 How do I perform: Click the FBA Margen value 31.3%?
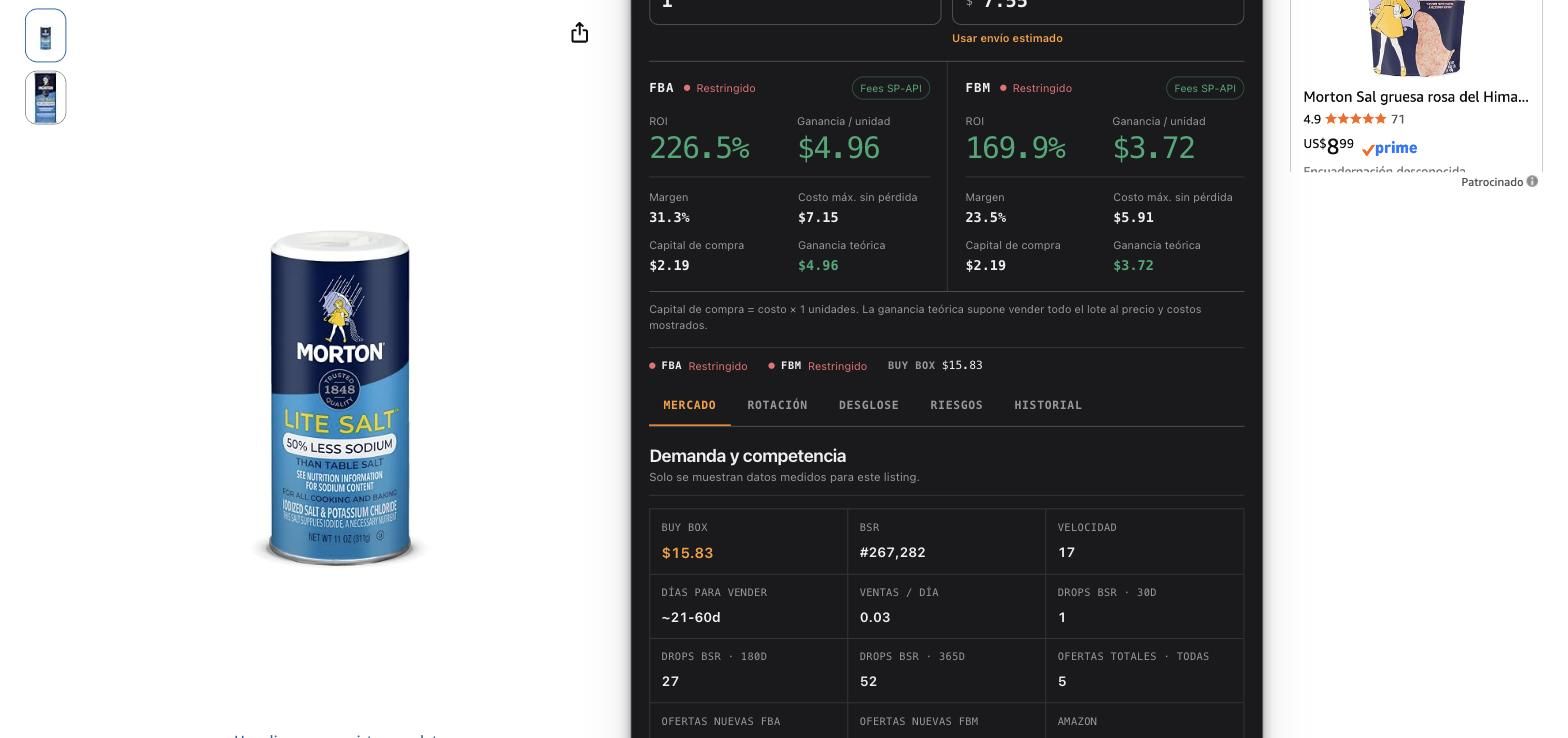(669, 217)
